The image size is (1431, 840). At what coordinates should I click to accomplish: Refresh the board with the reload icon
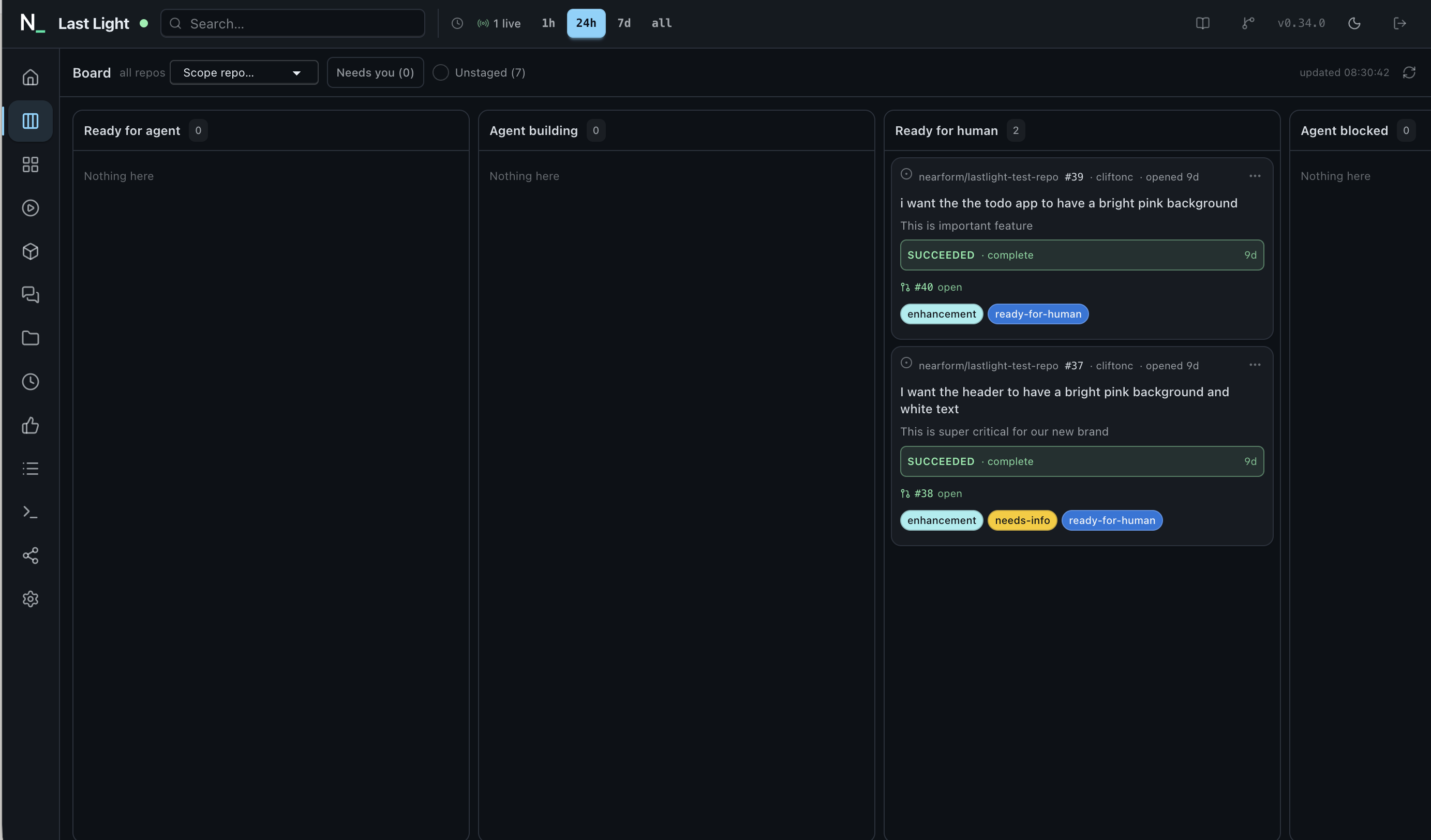(1409, 72)
